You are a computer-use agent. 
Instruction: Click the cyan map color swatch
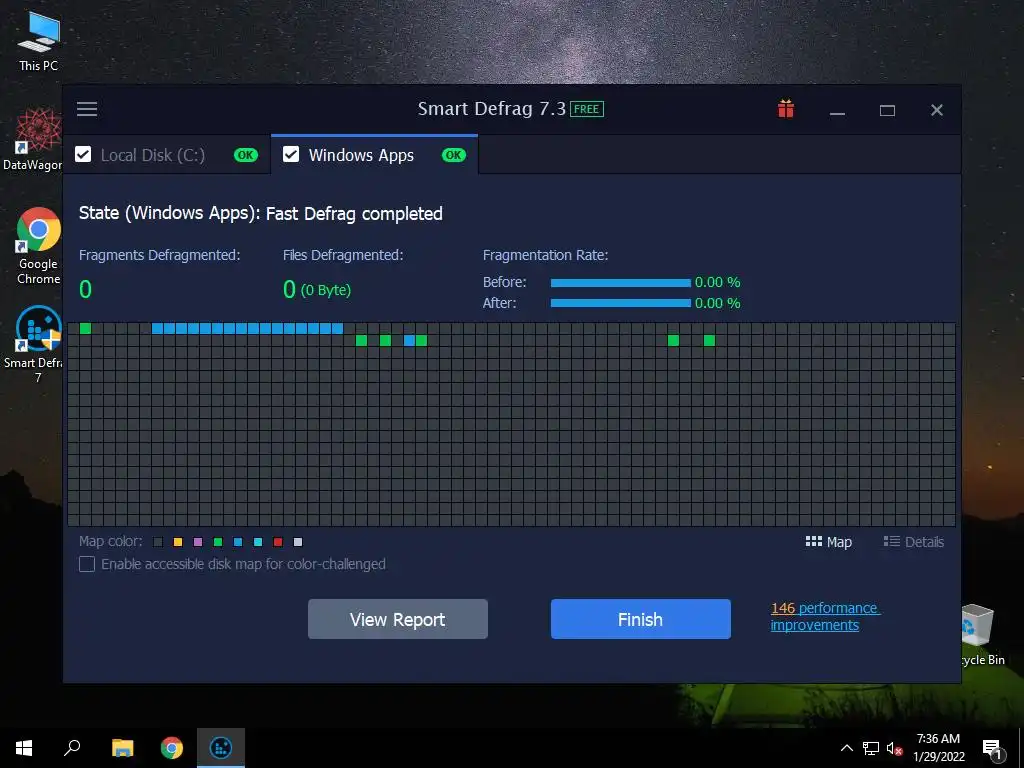tap(258, 542)
